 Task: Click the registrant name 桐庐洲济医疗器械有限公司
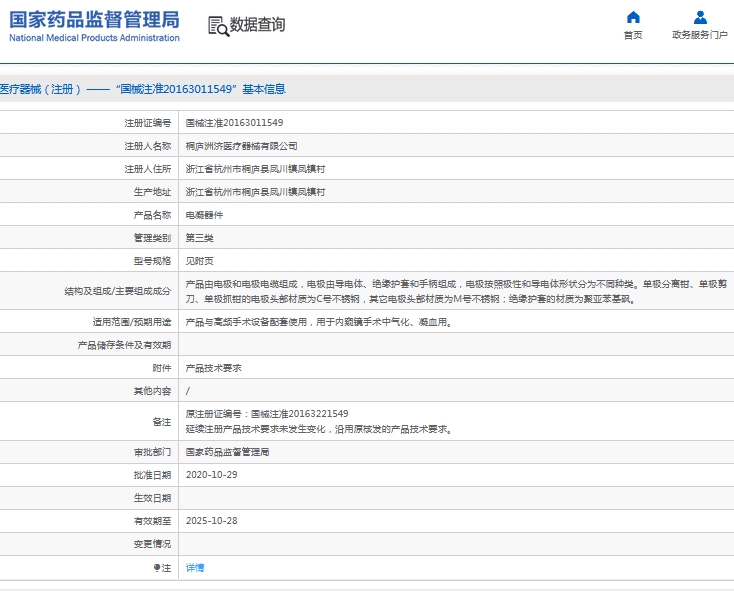(x=242, y=146)
